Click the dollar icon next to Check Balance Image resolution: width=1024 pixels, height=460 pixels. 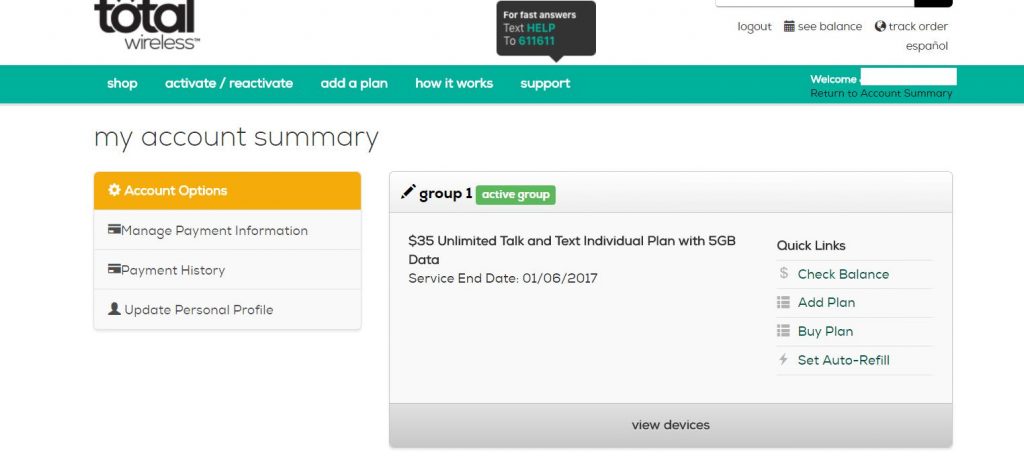coord(784,273)
